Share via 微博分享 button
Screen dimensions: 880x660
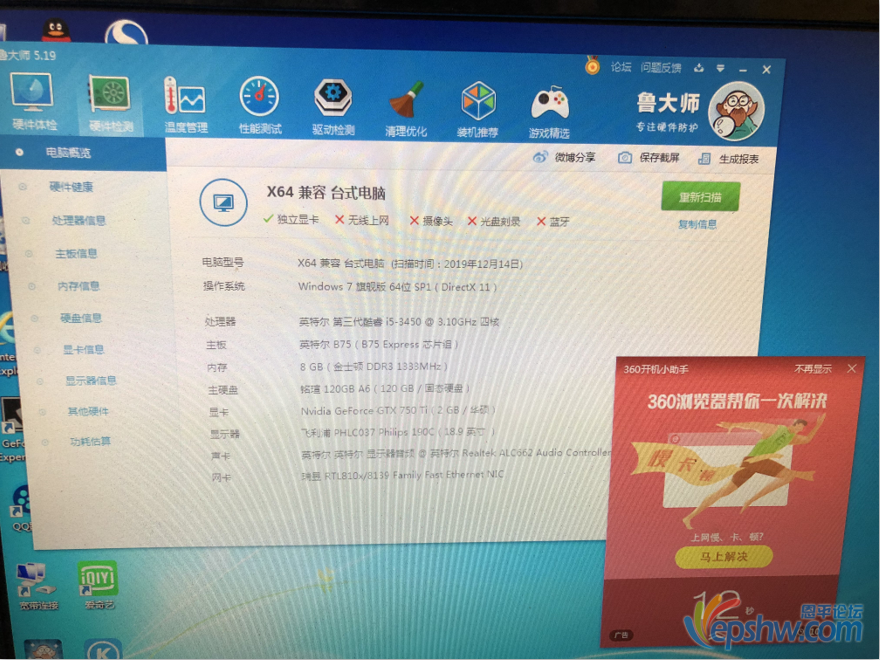564,157
